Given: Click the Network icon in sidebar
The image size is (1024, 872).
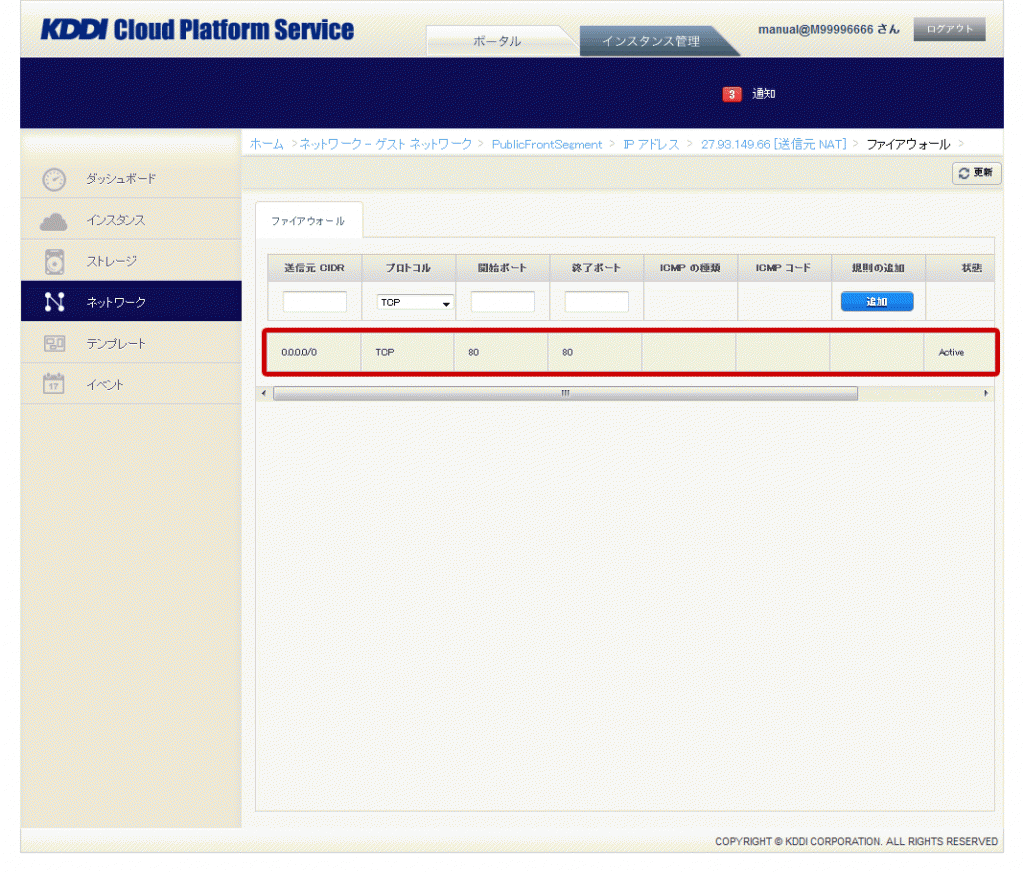Looking at the screenshot, I should [54, 302].
